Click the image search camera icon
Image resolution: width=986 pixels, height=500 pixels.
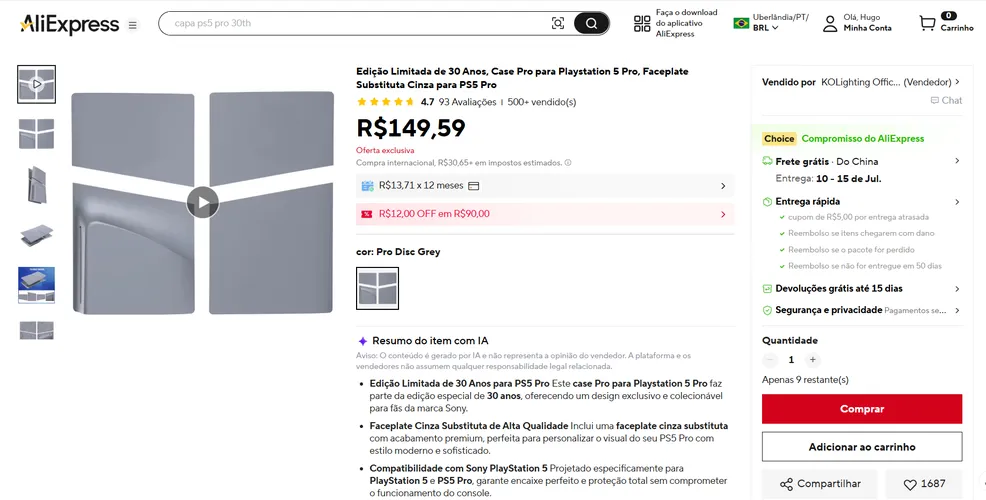[558, 23]
